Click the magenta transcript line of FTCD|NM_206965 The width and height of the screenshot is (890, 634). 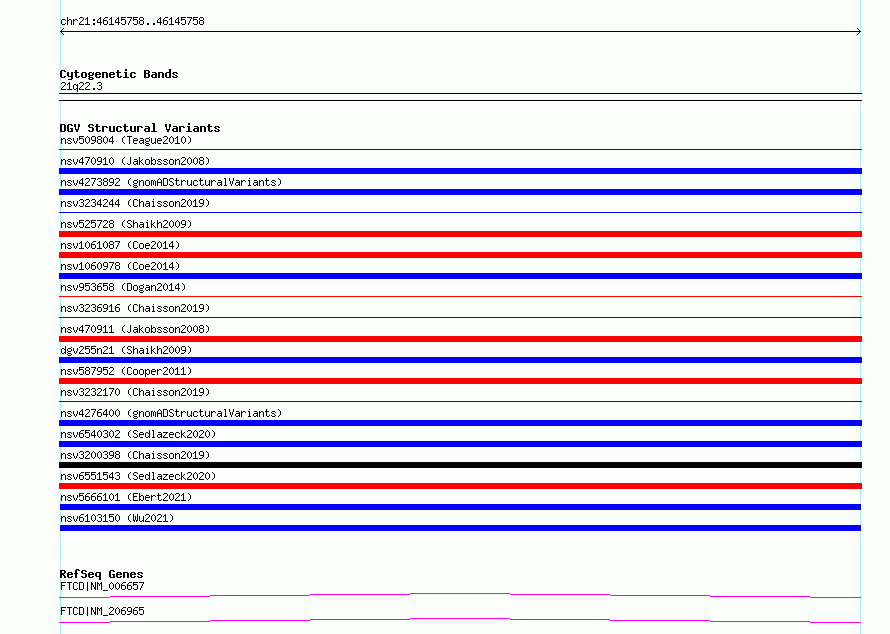[460, 619]
